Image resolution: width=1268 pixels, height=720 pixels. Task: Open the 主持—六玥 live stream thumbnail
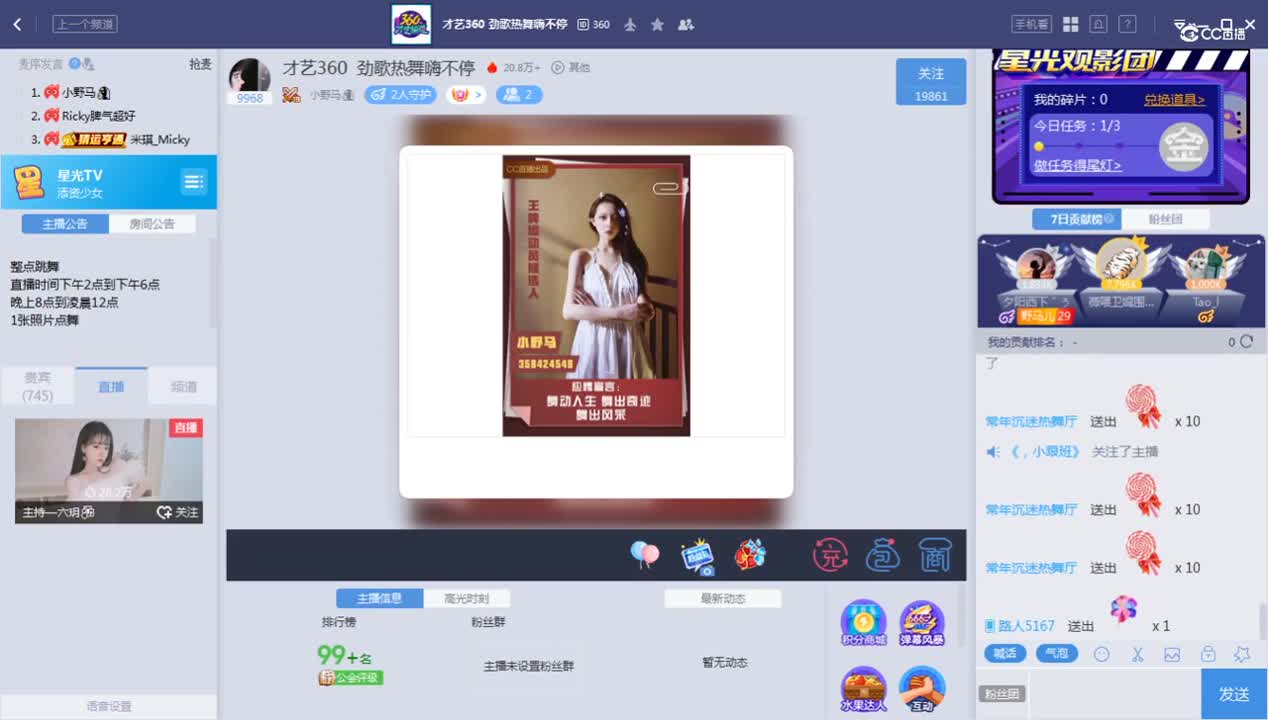coord(108,471)
